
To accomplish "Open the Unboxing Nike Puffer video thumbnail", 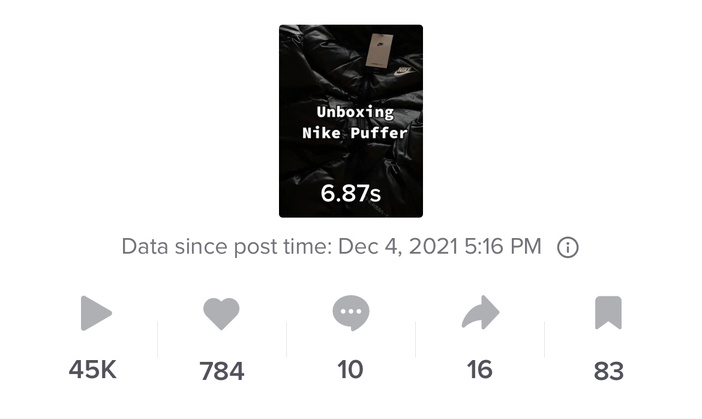I will point(350,121).
